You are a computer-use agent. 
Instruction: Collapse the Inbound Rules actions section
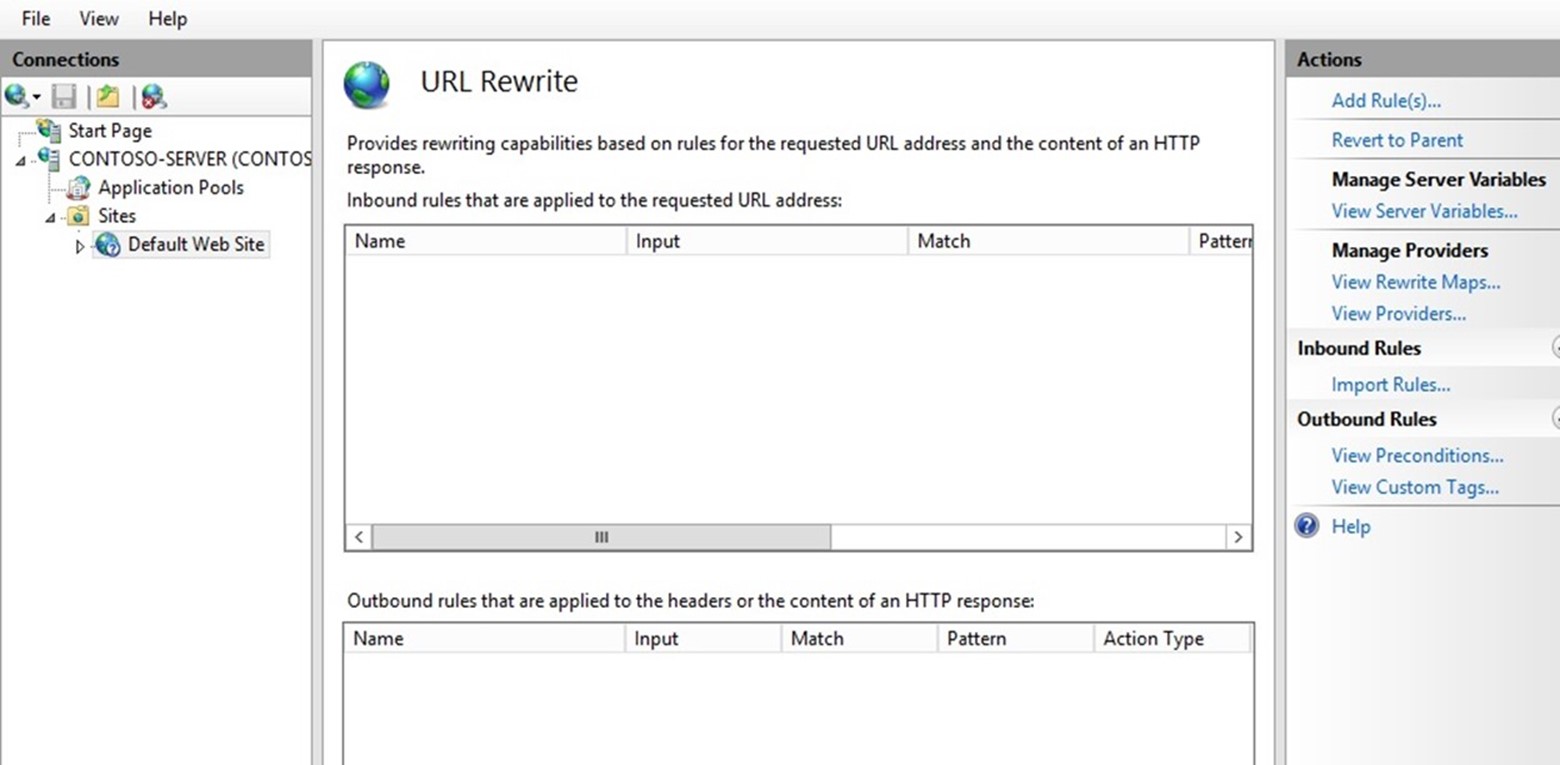1555,347
